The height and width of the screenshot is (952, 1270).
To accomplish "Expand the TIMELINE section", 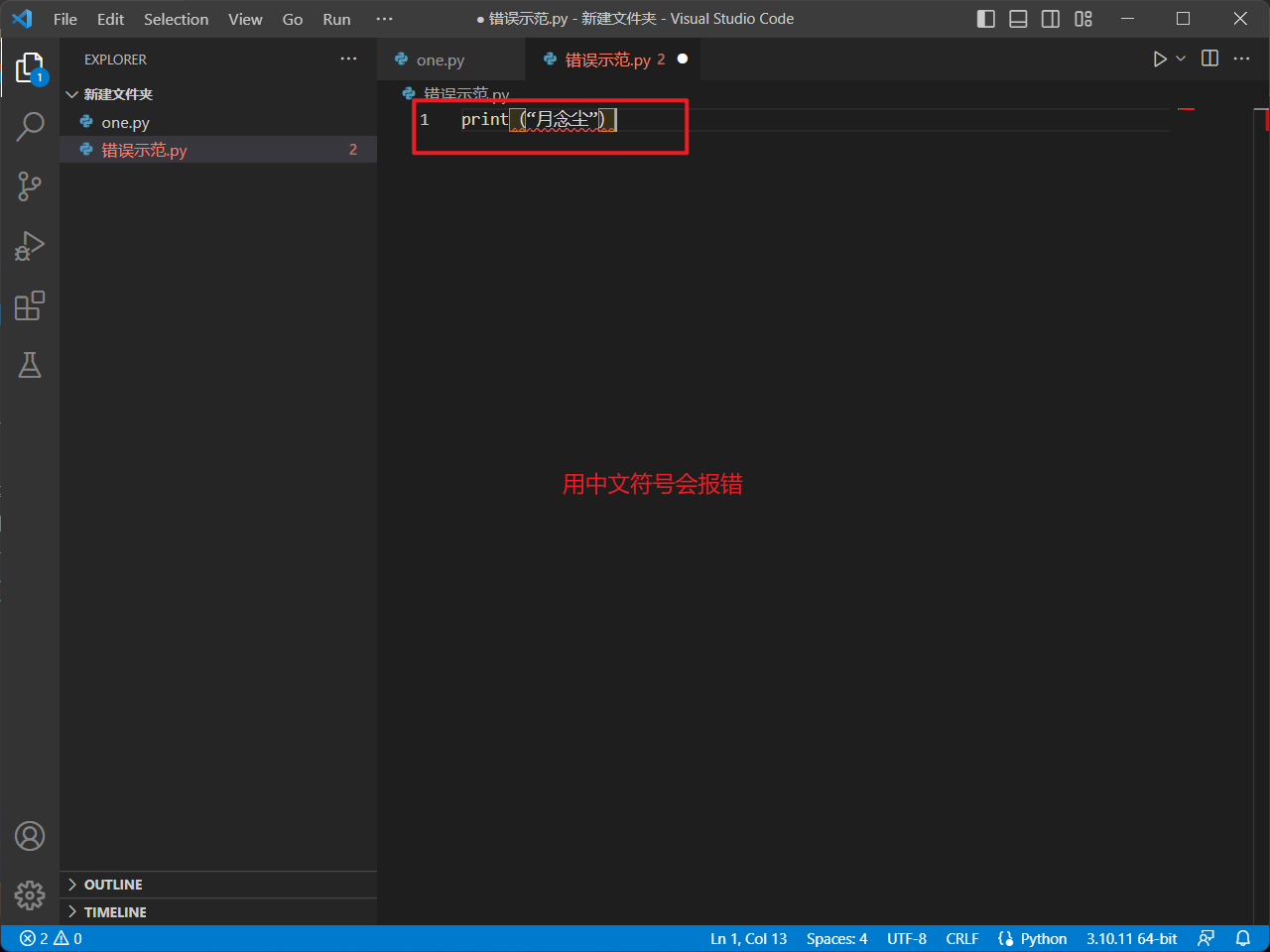I will (115, 912).
